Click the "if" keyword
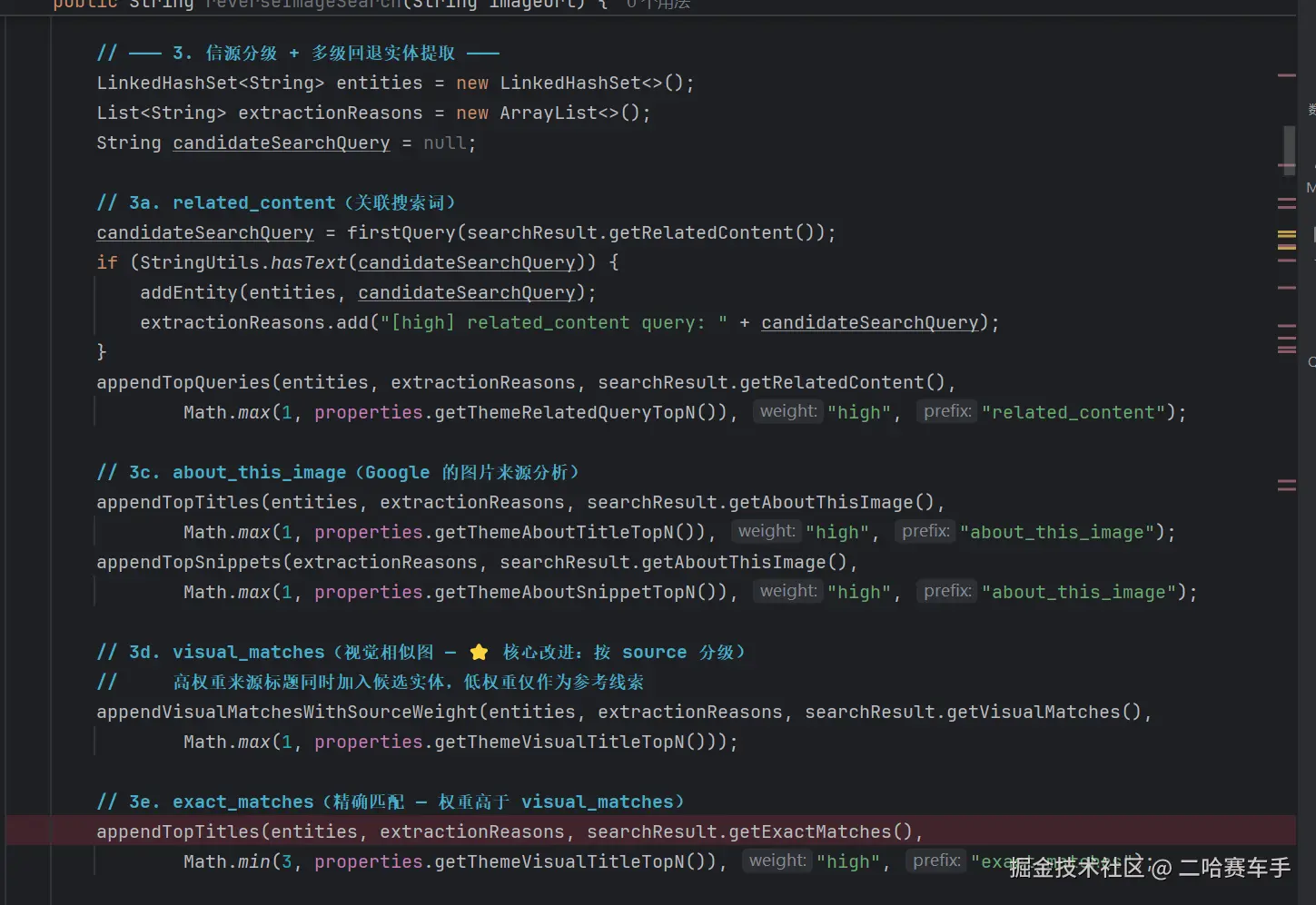 click(x=107, y=262)
